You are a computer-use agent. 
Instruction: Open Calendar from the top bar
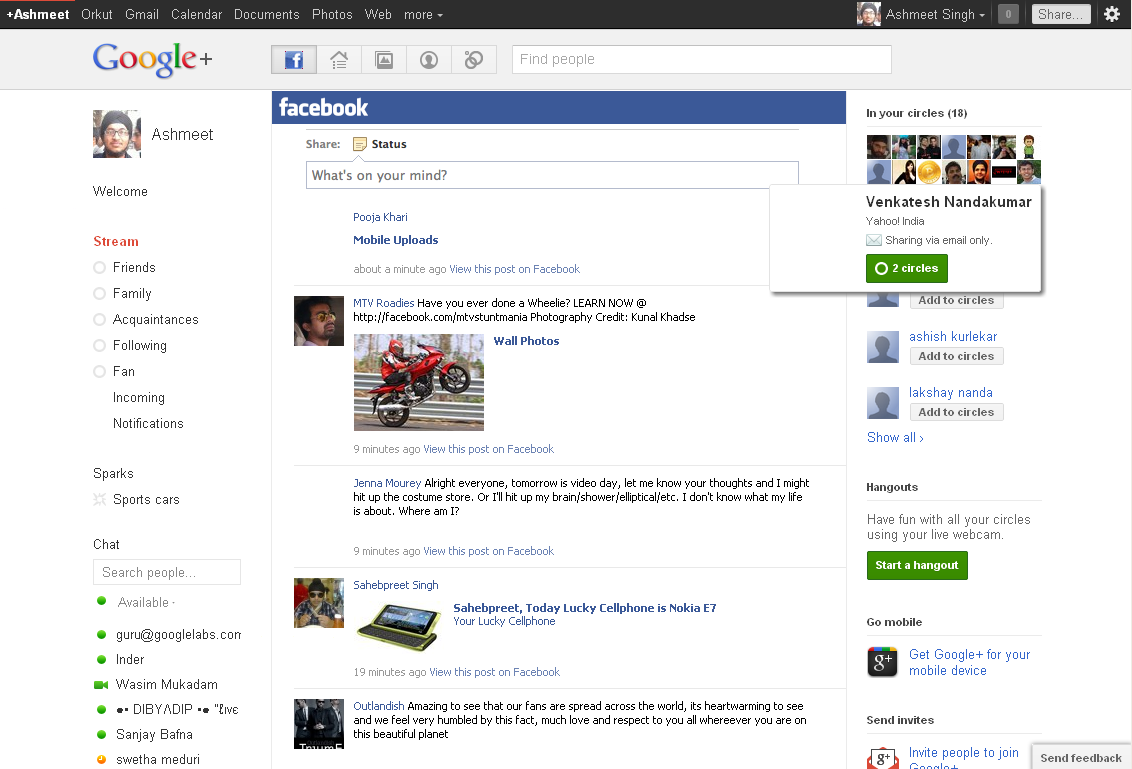click(196, 14)
